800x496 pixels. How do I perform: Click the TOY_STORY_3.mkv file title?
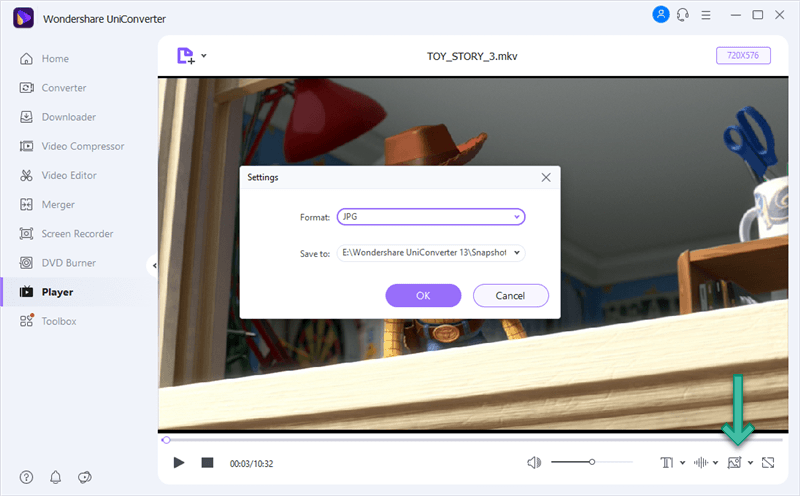tap(472, 56)
